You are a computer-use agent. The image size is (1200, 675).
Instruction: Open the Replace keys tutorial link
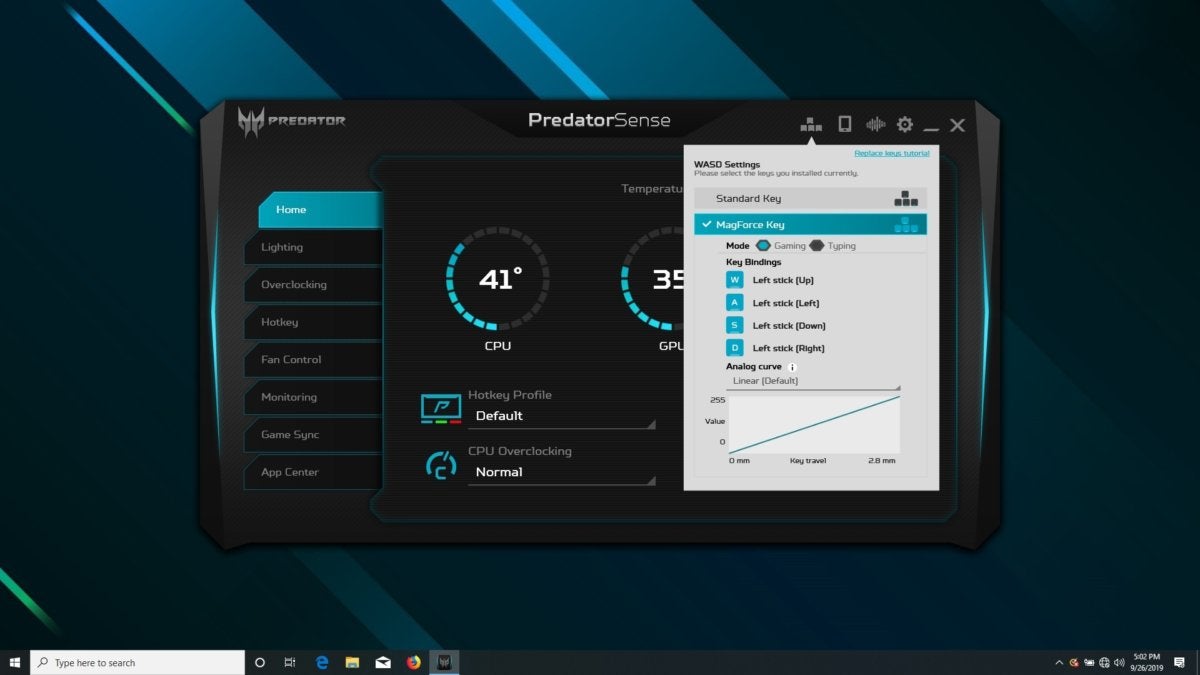pyautogui.click(x=892, y=153)
